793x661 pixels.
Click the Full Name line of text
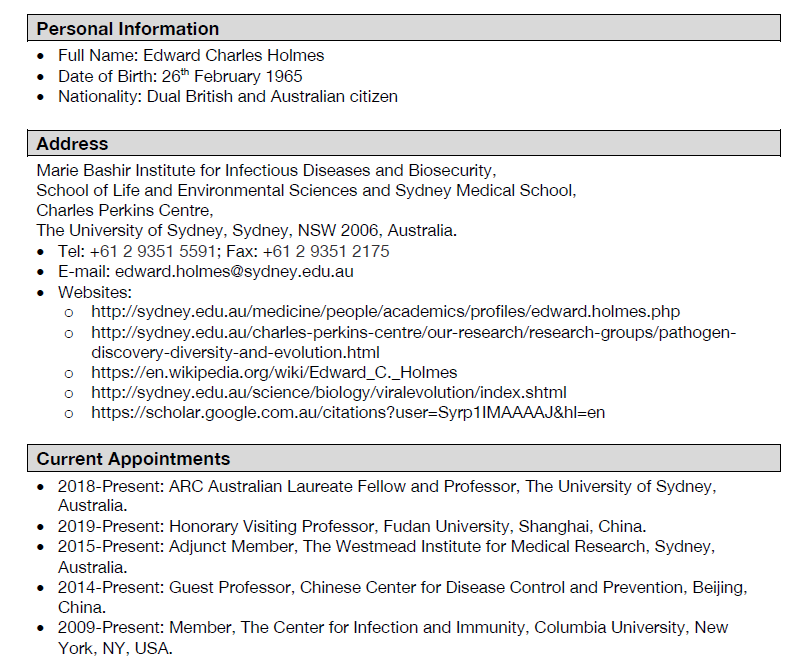(190, 56)
